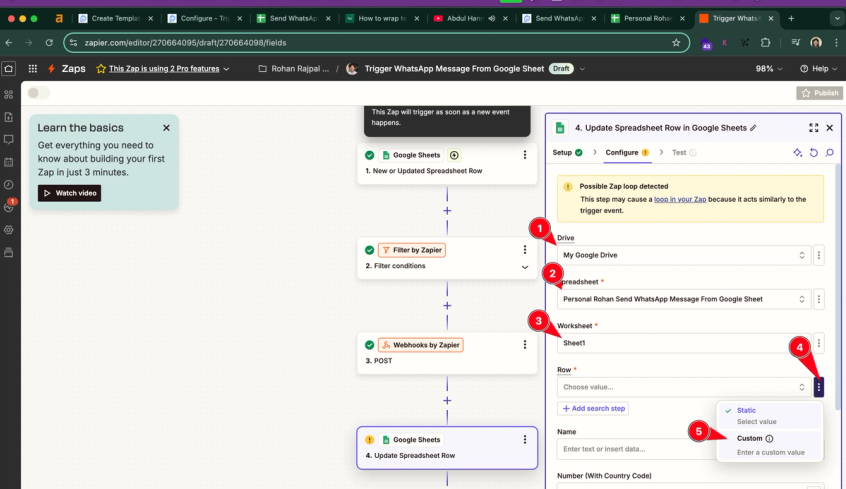Click the AI sparkle icon in the panel

(x=797, y=153)
